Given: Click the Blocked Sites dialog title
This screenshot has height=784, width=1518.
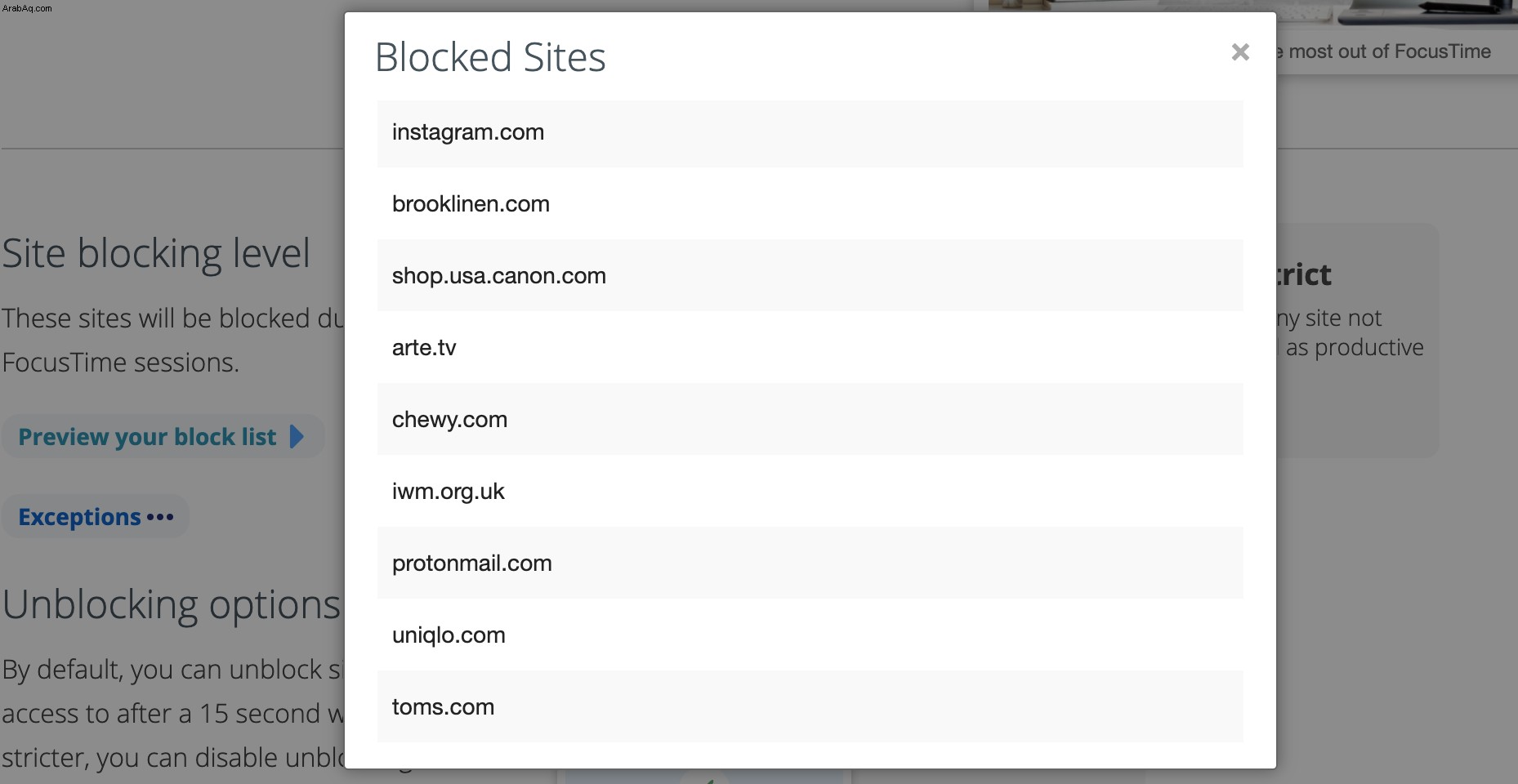Looking at the screenshot, I should (x=490, y=57).
